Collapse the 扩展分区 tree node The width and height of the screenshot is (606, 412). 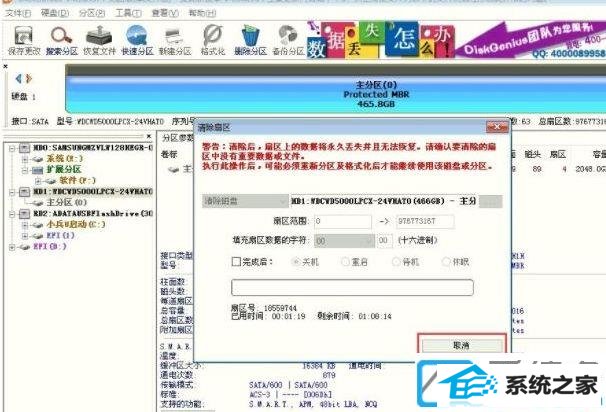pyautogui.click(x=25, y=170)
